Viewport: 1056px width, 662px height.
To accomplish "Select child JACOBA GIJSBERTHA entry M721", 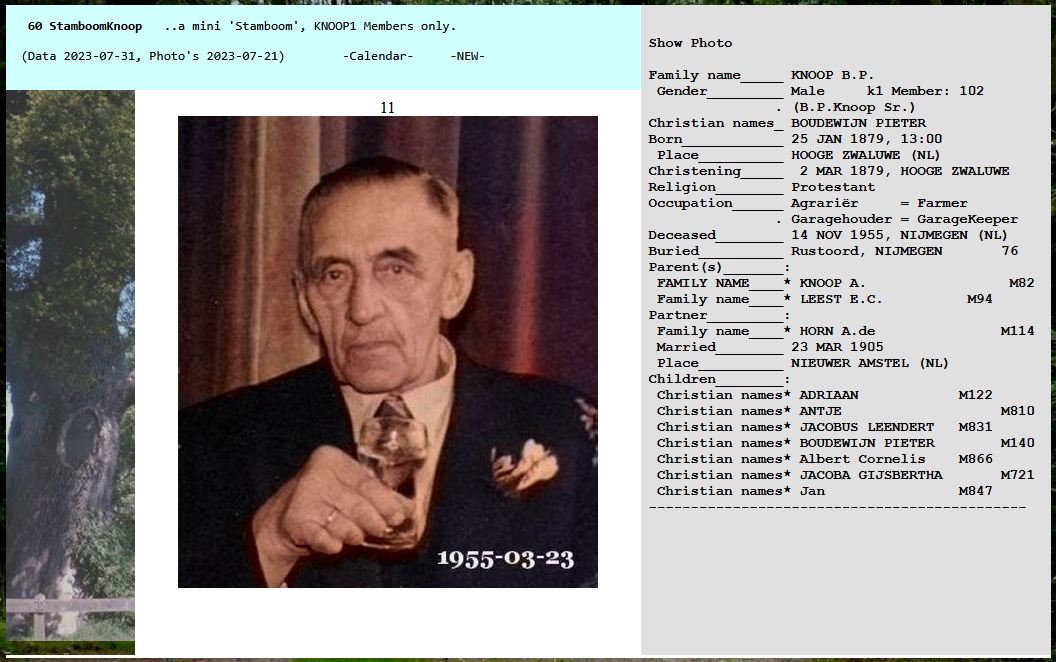I will tap(870, 475).
